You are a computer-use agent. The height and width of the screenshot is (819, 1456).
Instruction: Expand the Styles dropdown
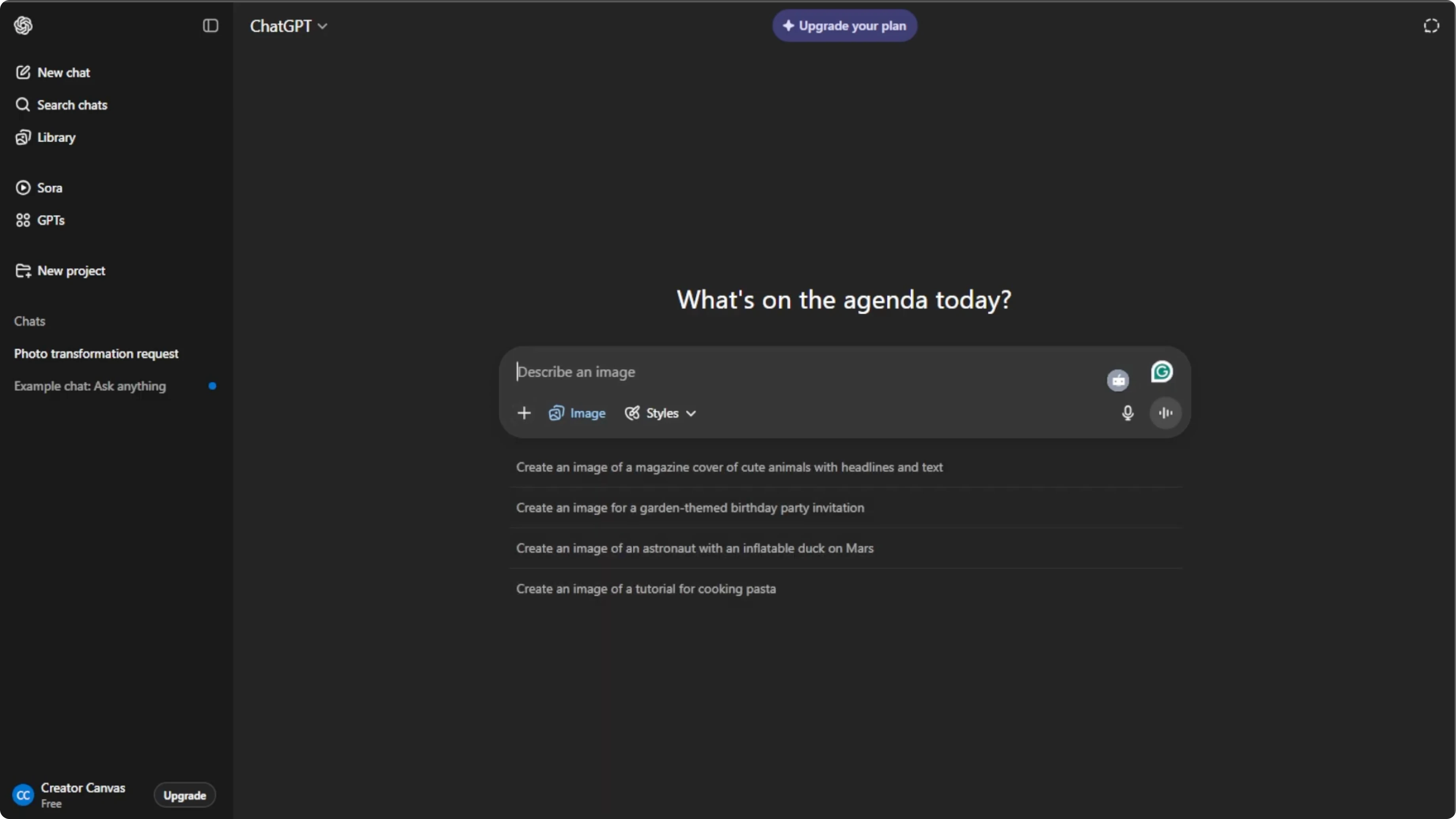pyautogui.click(x=660, y=413)
